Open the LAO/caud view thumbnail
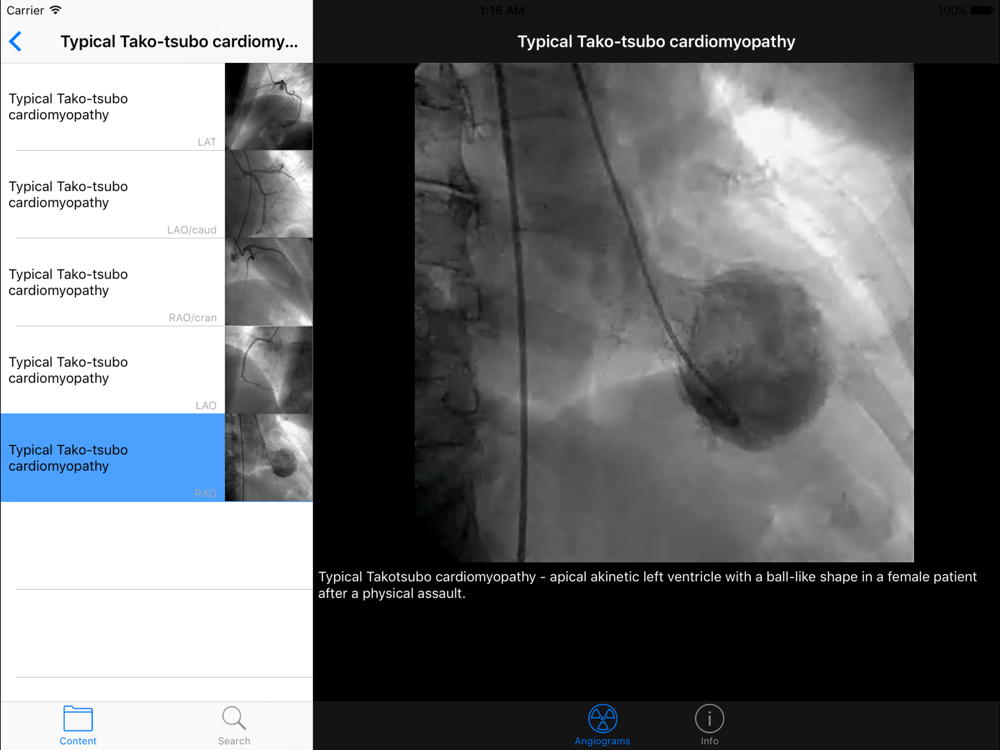Viewport: 1000px width, 750px height. (x=269, y=194)
